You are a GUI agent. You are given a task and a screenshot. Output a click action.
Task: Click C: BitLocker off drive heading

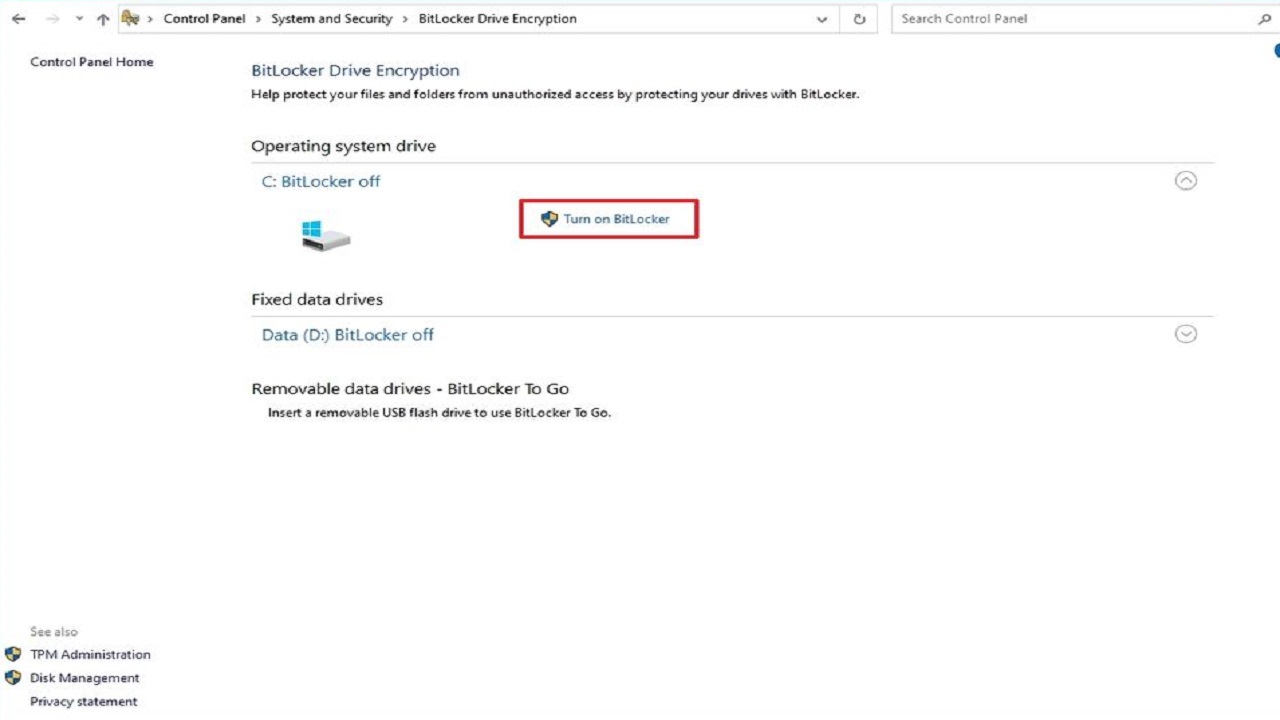coord(321,181)
